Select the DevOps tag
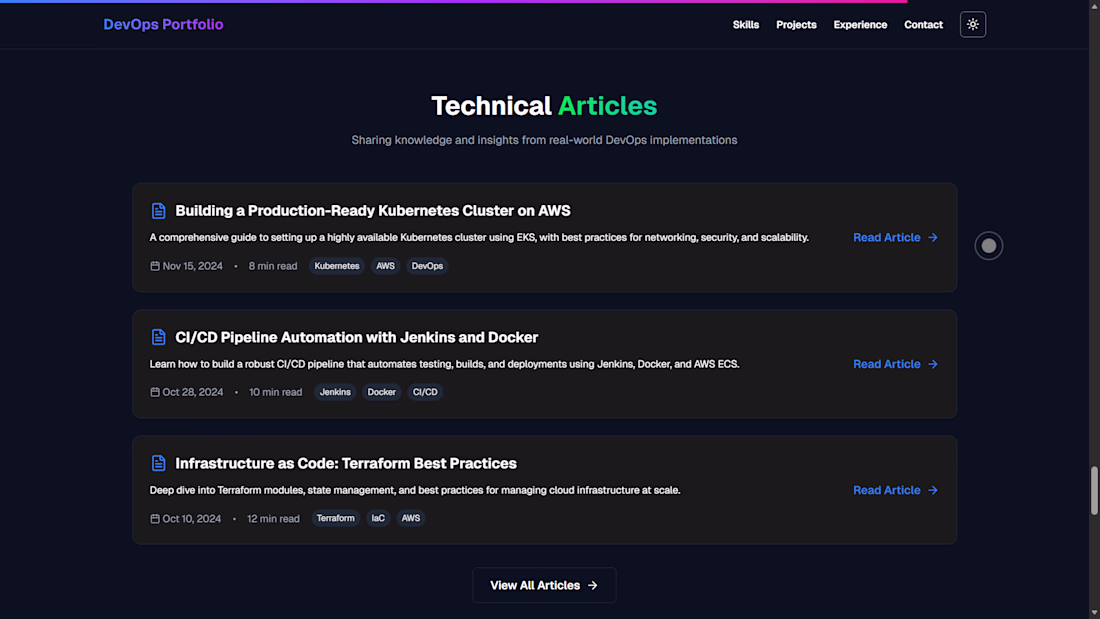 pos(427,266)
